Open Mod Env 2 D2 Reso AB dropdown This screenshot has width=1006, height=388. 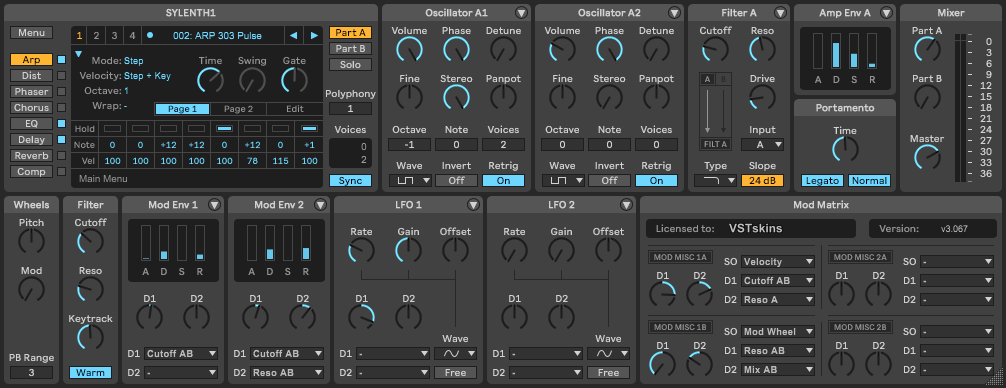(287, 373)
